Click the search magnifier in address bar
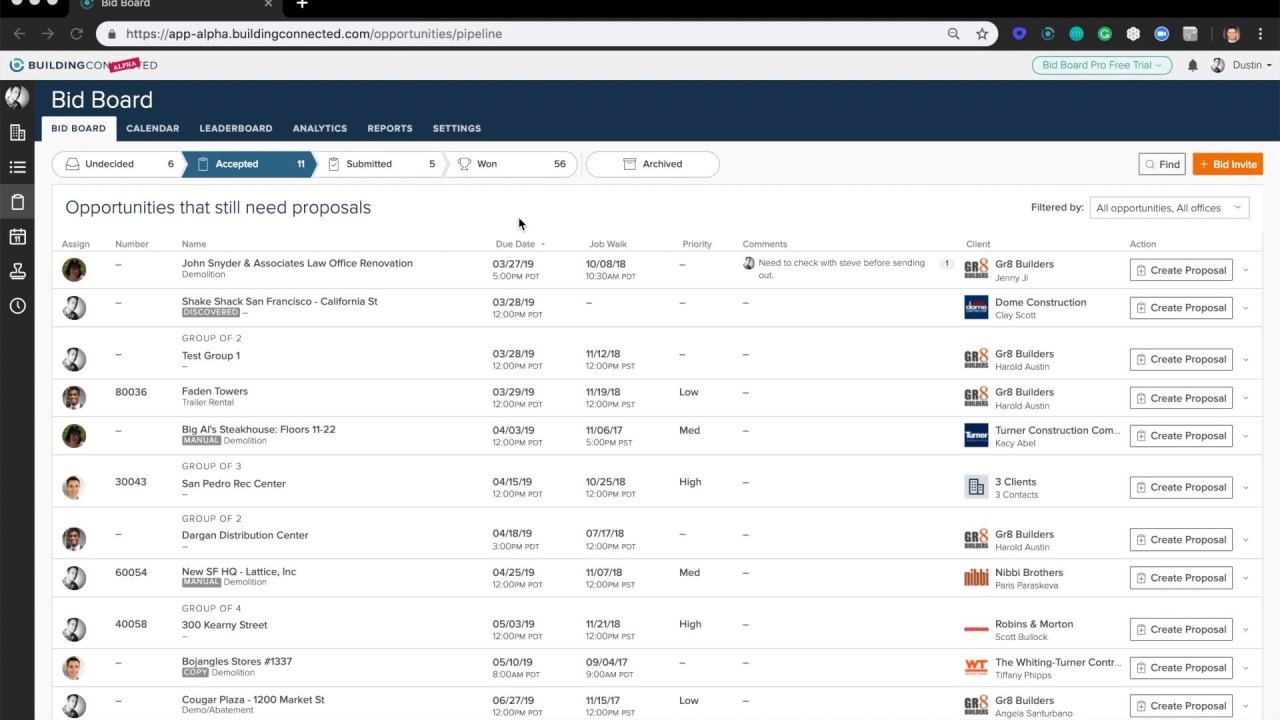Screen dimensions: 1280x720 click(x=954, y=33)
